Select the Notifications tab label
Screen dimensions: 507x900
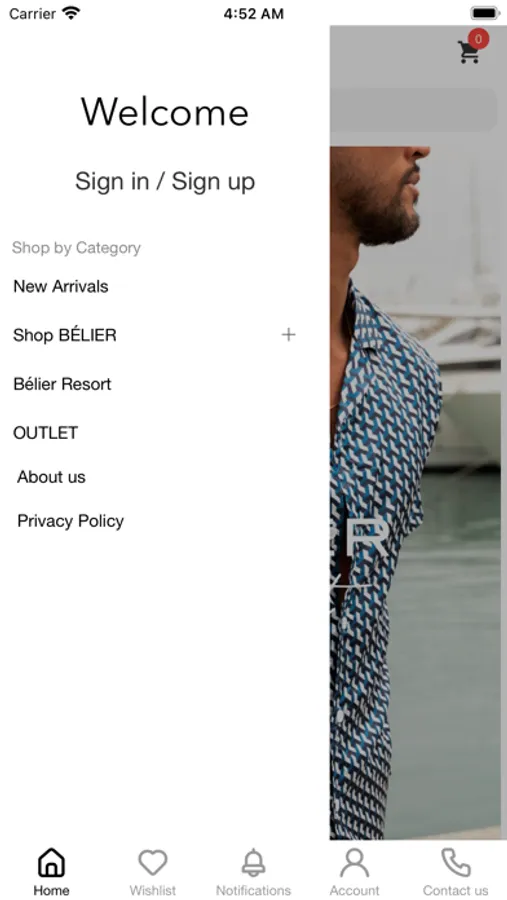pyautogui.click(x=253, y=890)
